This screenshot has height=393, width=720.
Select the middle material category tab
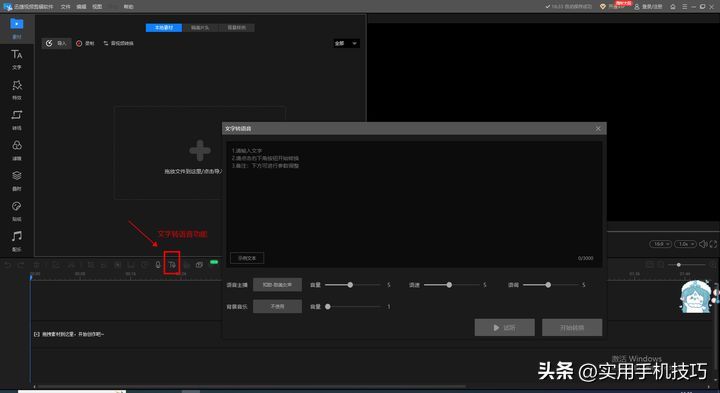(x=200, y=28)
